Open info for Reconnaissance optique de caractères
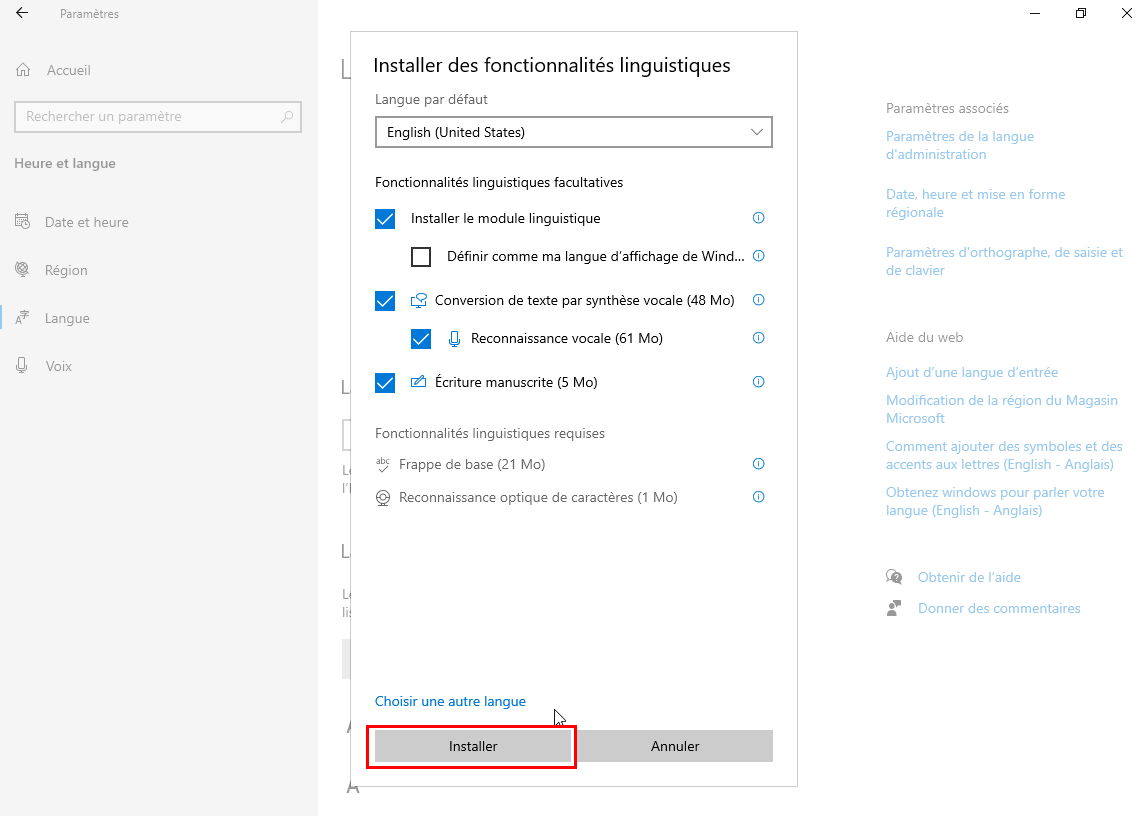Image resolution: width=1145 pixels, height=816 pixels. point(758,497)
